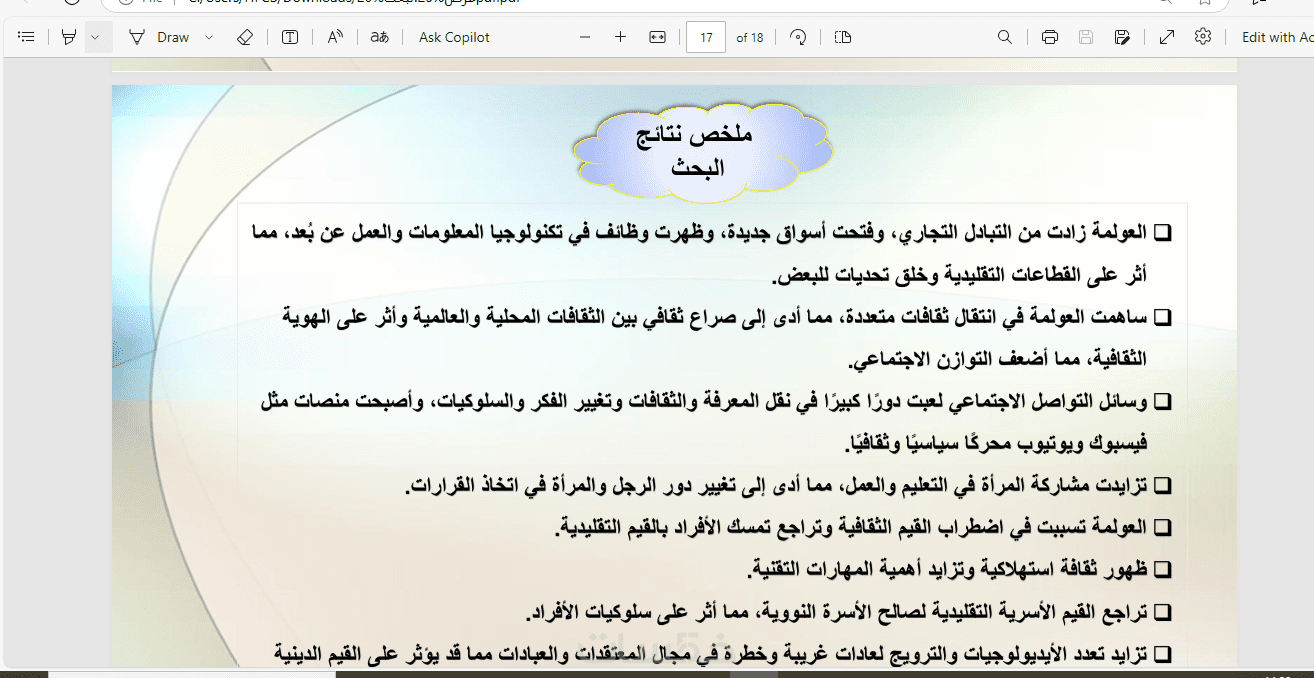Click the Save icon

coord(1086,37)
